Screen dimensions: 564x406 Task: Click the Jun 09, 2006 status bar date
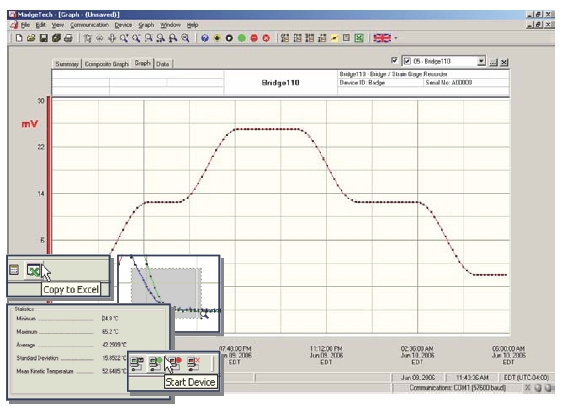[418, 378]
